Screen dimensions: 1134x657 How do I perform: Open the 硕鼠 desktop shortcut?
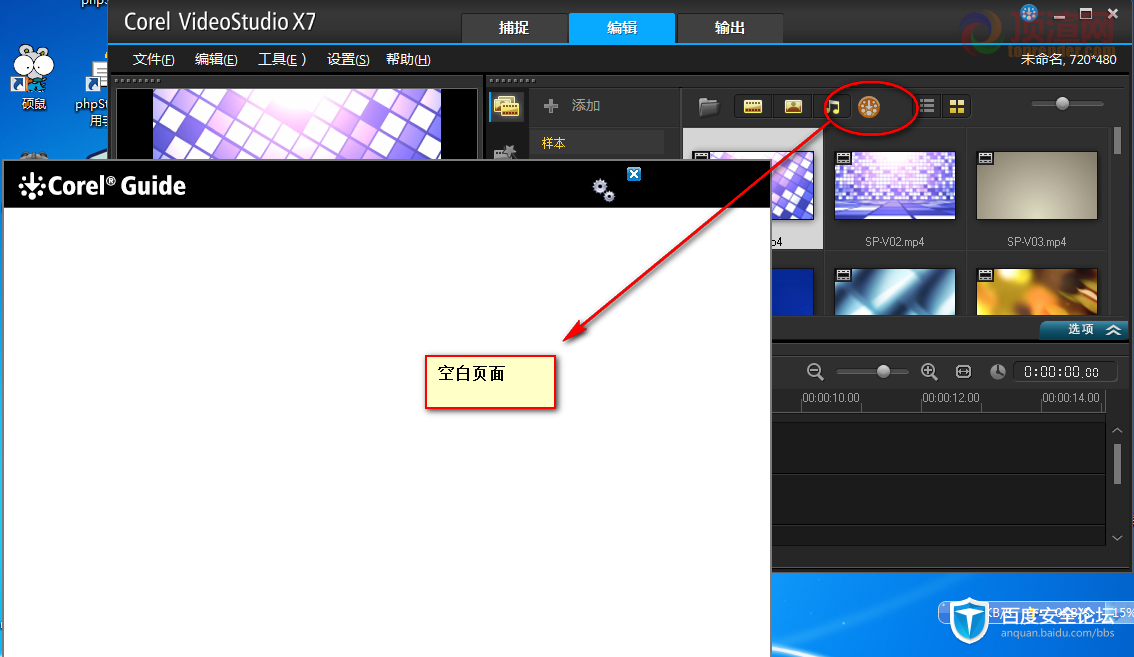coord(33,78)
